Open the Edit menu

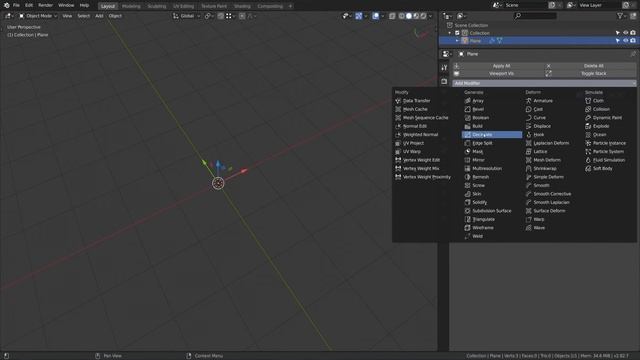[29, 5]
